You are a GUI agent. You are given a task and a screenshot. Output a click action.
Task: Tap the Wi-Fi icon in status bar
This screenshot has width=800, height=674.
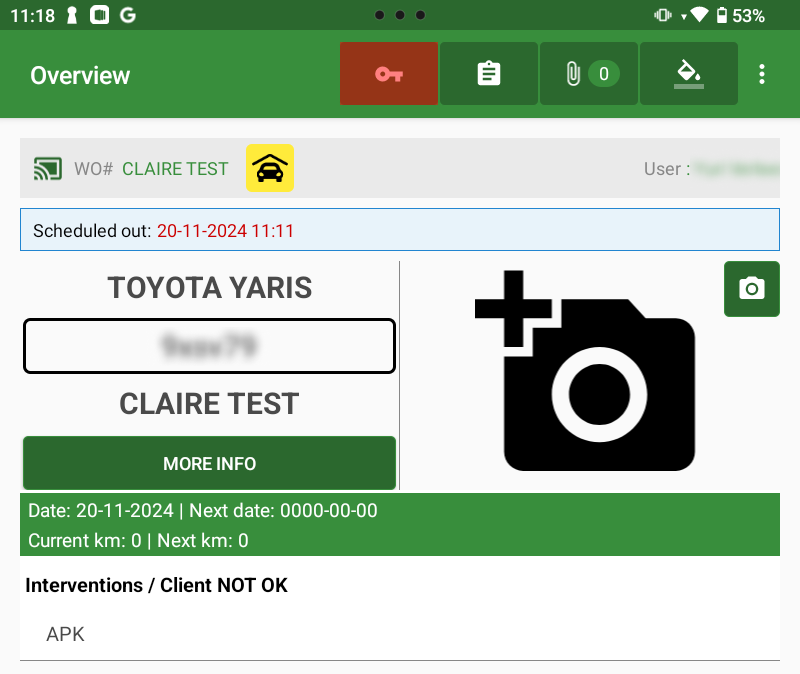point(699,16)
